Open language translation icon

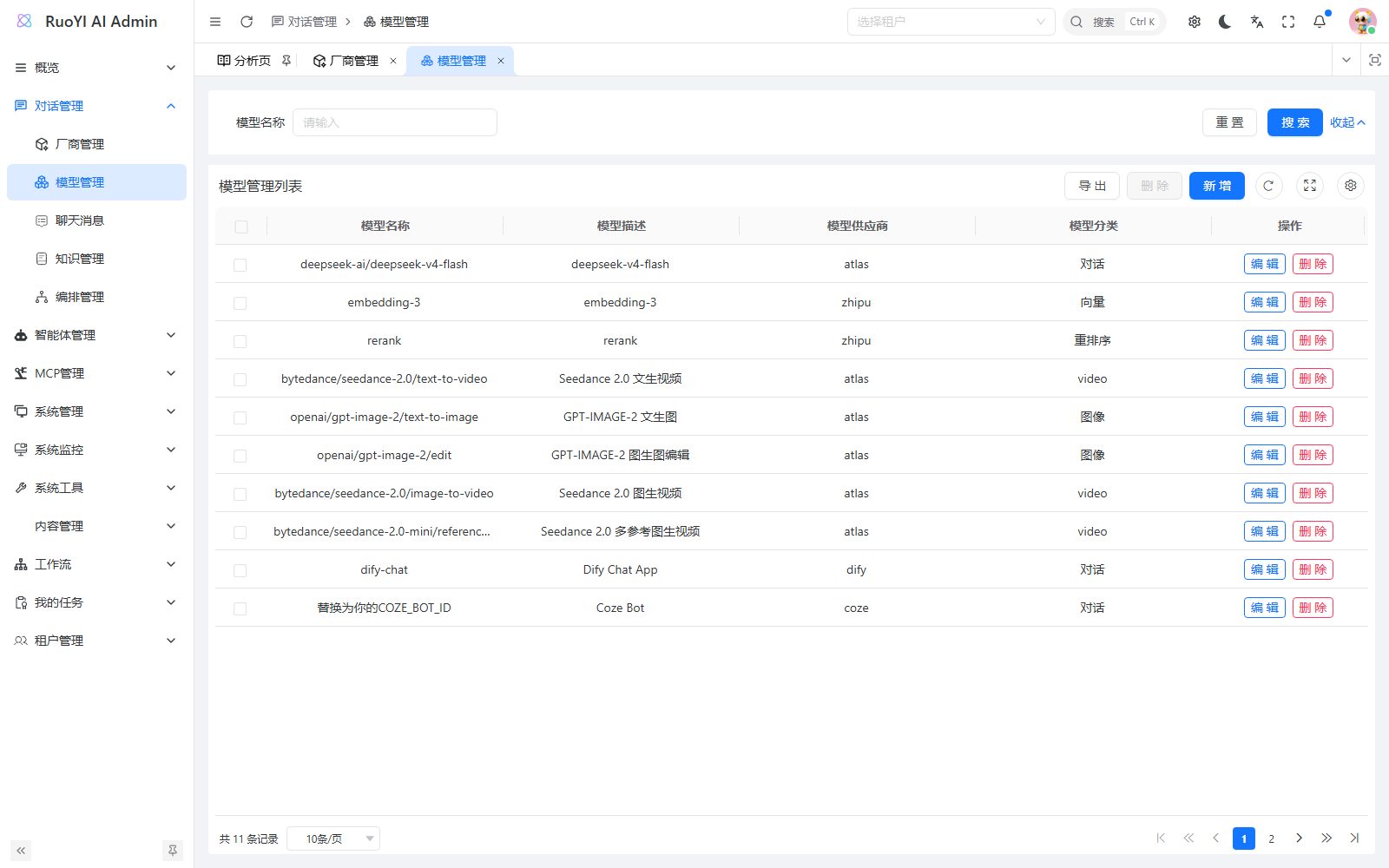pyautogui.click(x=1257, y=22)
